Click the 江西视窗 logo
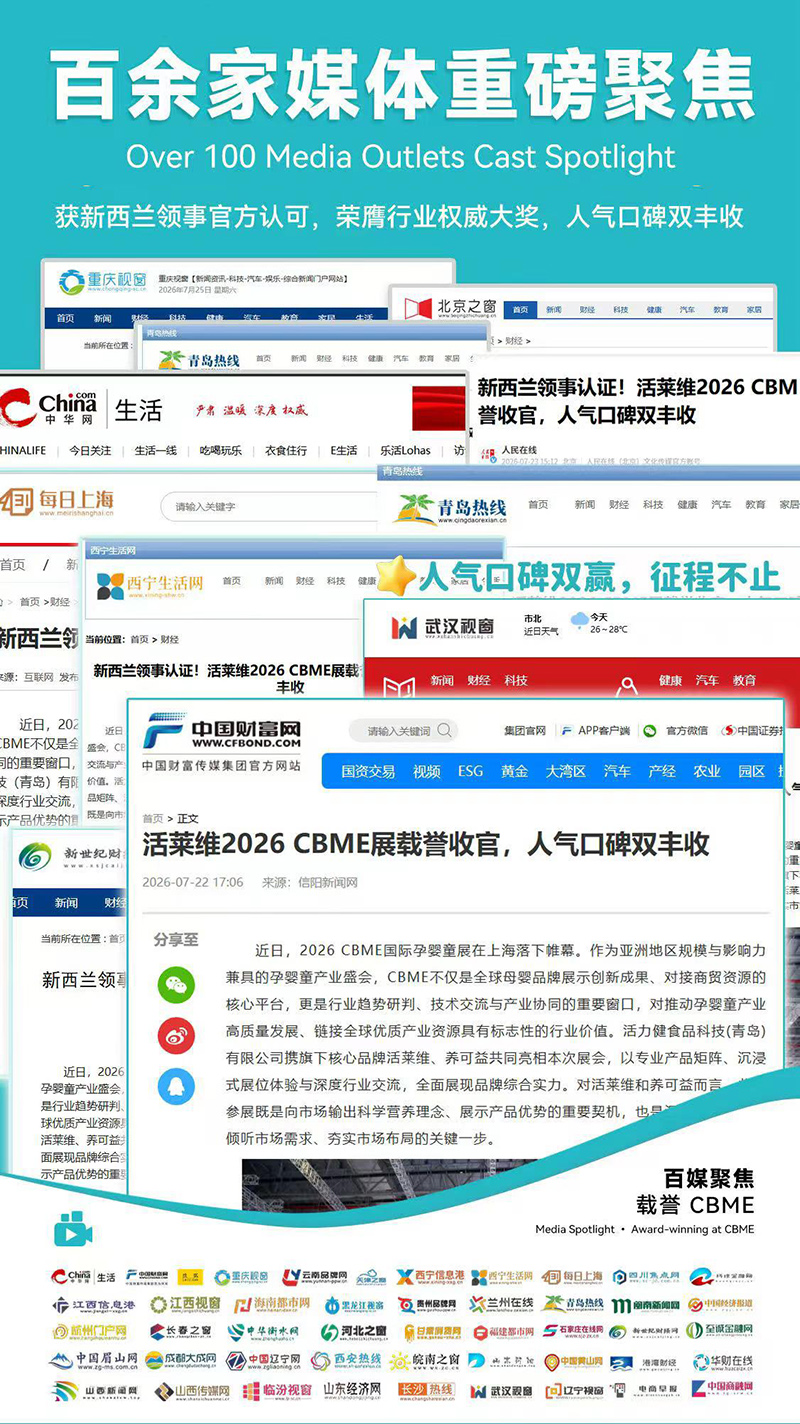The image size is (800, 1424). (185, 1305)
